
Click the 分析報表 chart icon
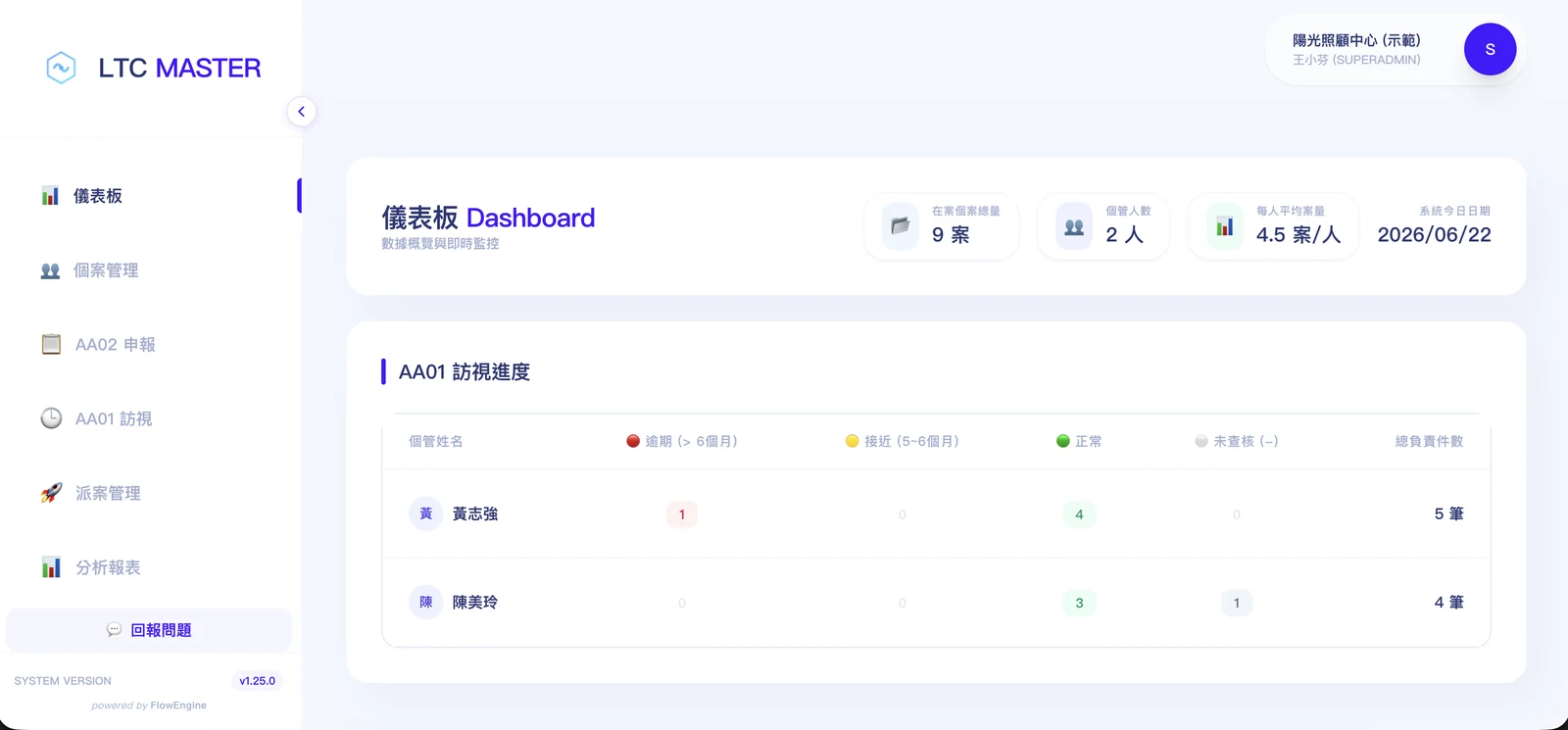51,567
